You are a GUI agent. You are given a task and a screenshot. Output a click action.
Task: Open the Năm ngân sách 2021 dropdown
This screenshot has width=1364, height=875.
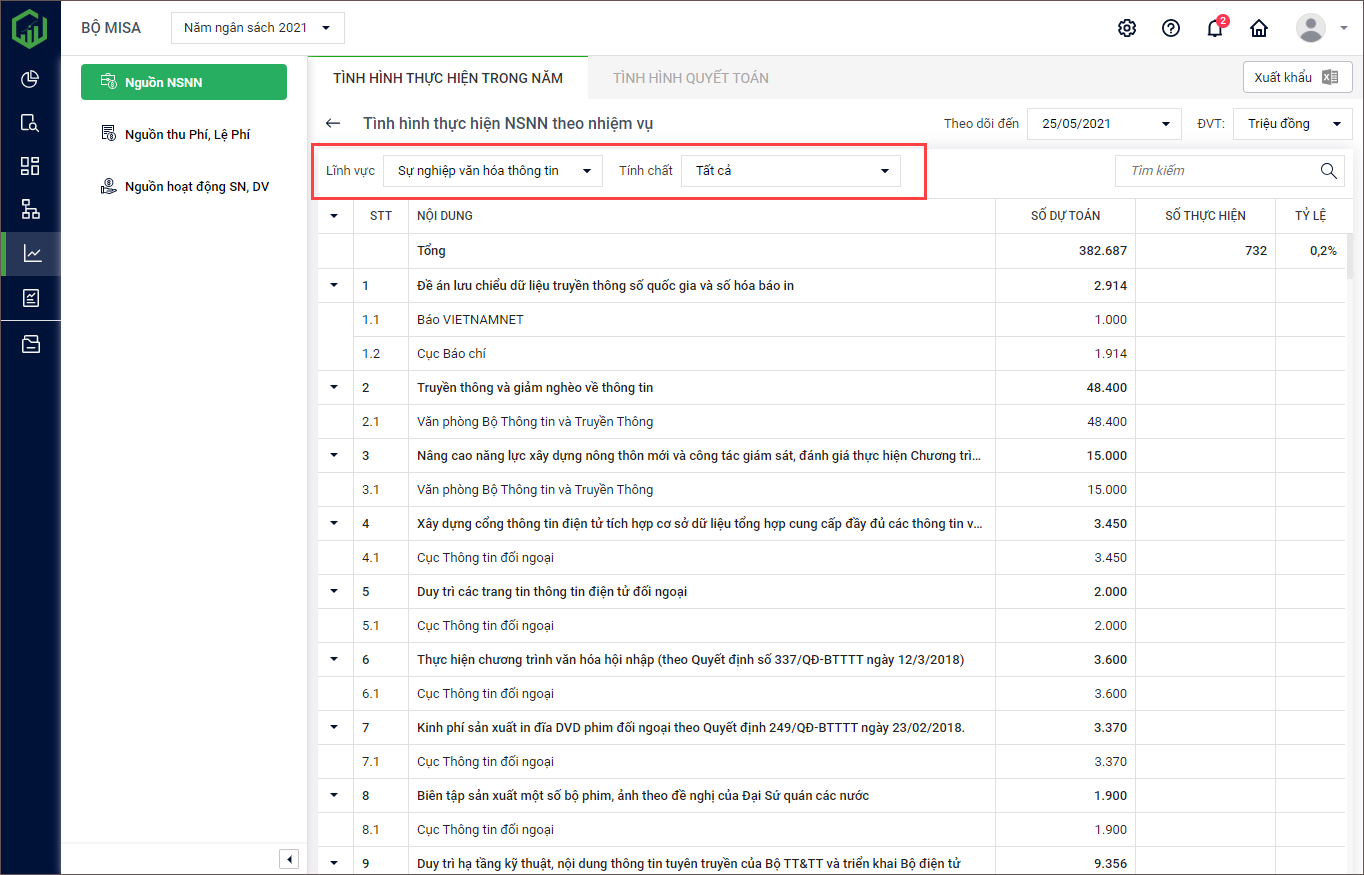tap(258, 28)
